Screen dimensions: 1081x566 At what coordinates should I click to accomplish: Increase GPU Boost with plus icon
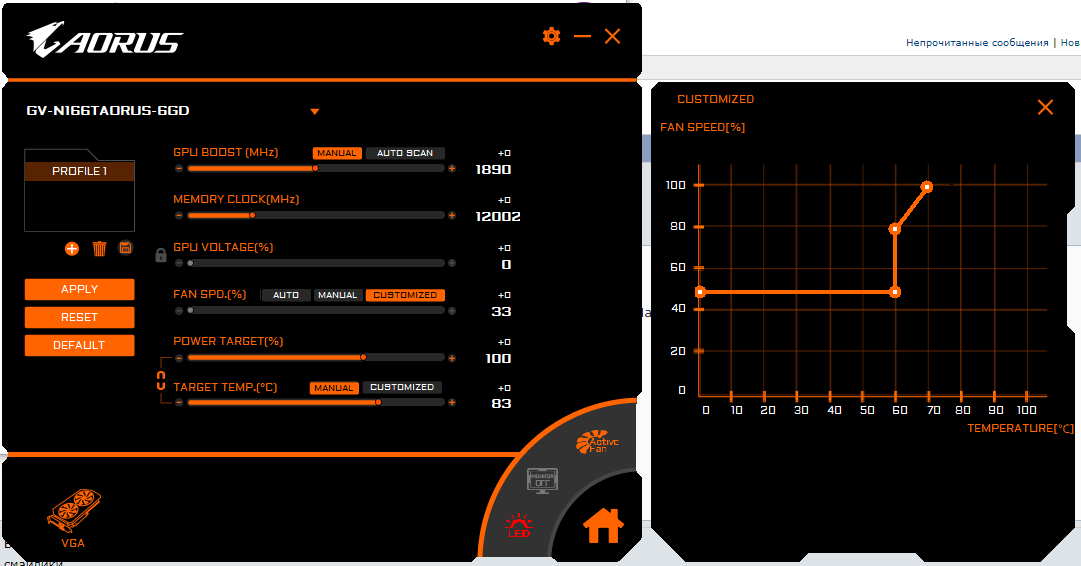pos(452,168)
